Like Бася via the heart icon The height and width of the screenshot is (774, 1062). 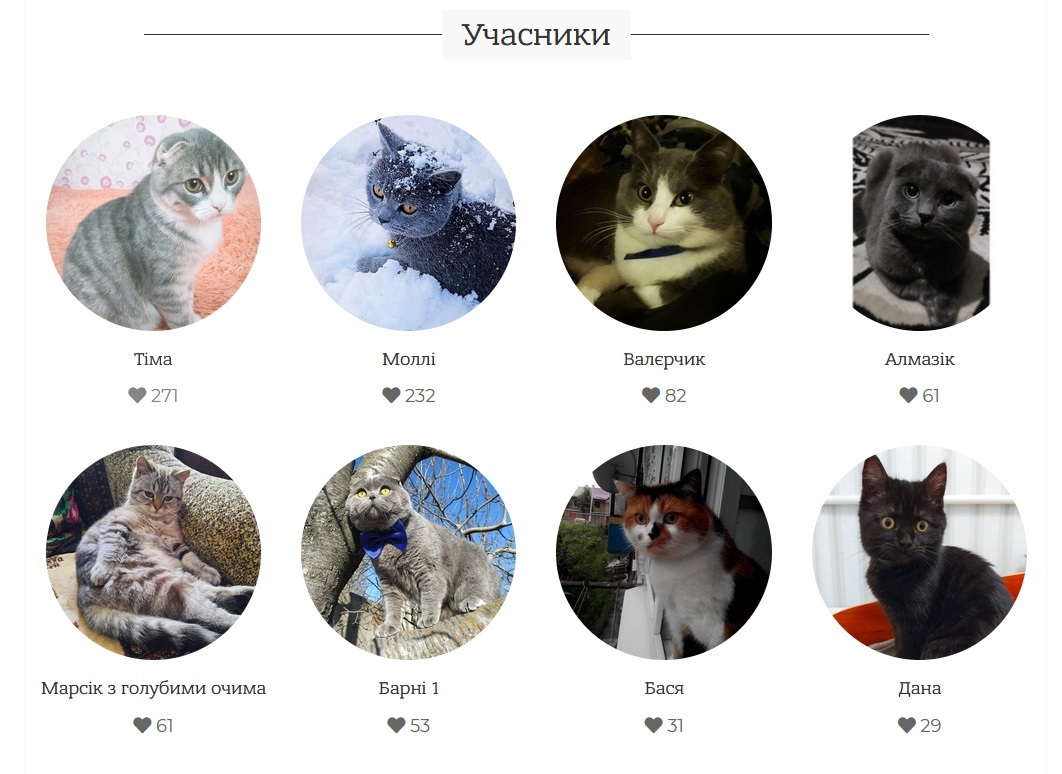[654, 725]
